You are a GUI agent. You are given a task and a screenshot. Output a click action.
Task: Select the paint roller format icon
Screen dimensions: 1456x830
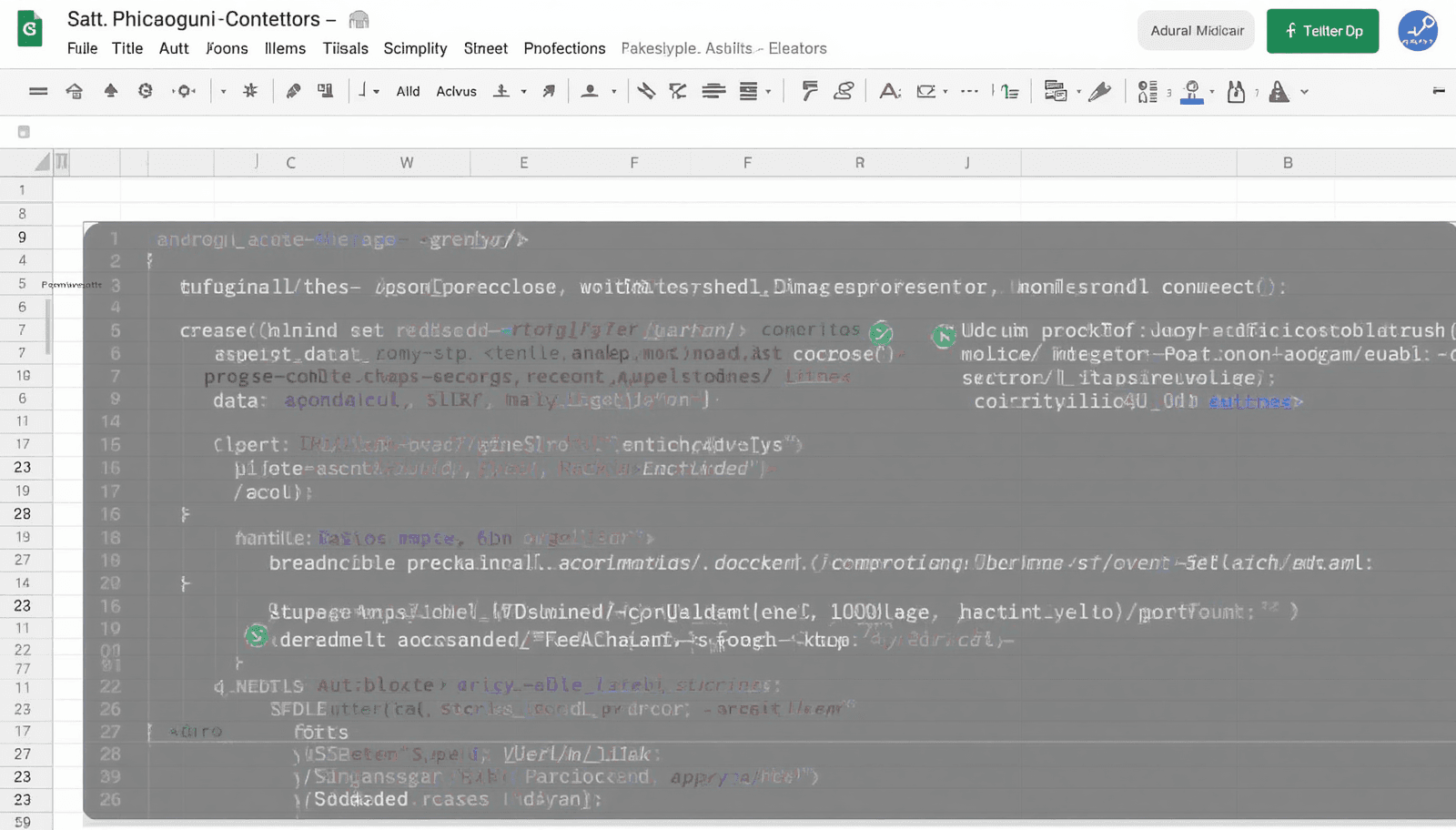[809, 91]
